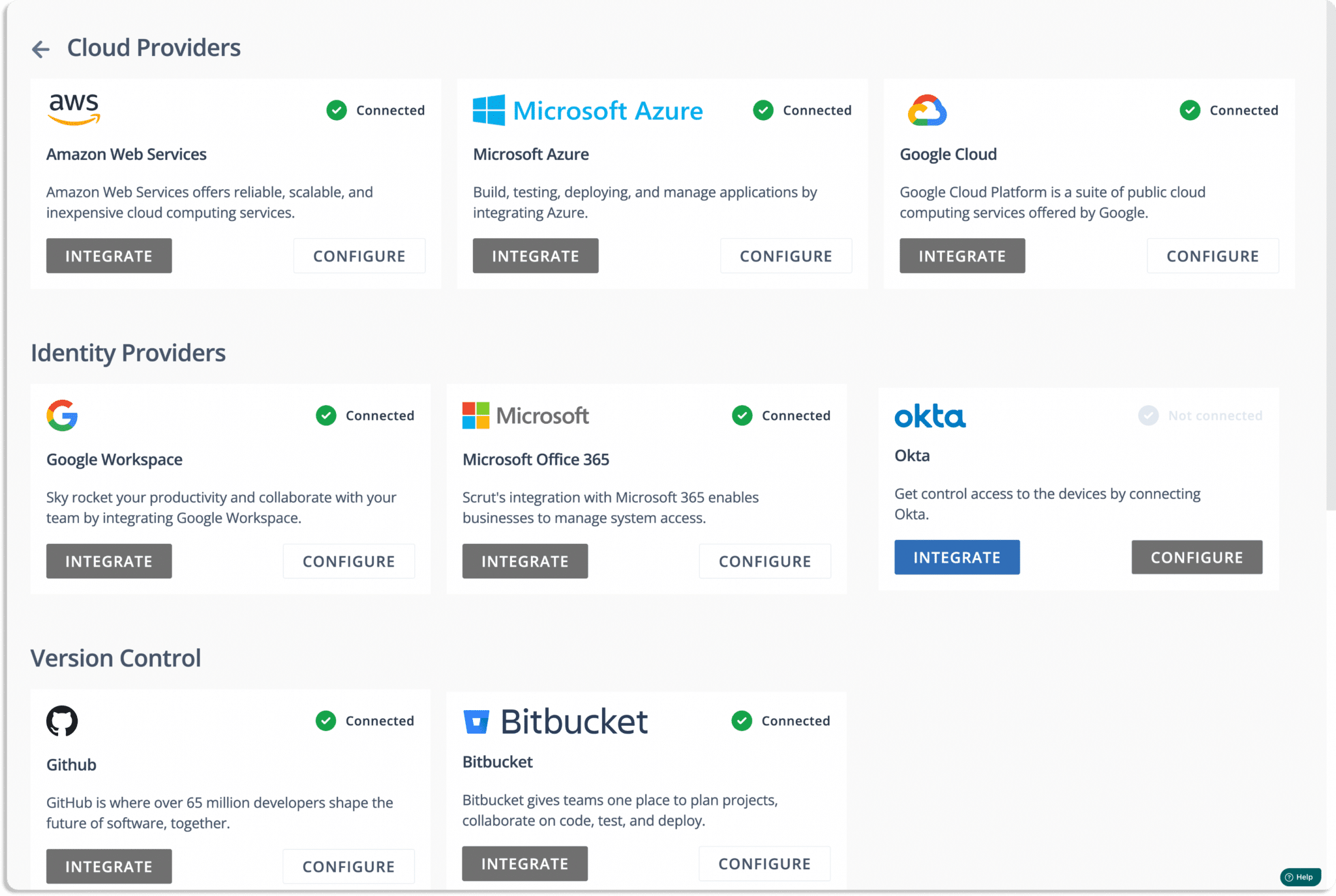Configure Amazon Web Services
The width and height of the screenshot is (1336, 896).
tap(359, 256)
